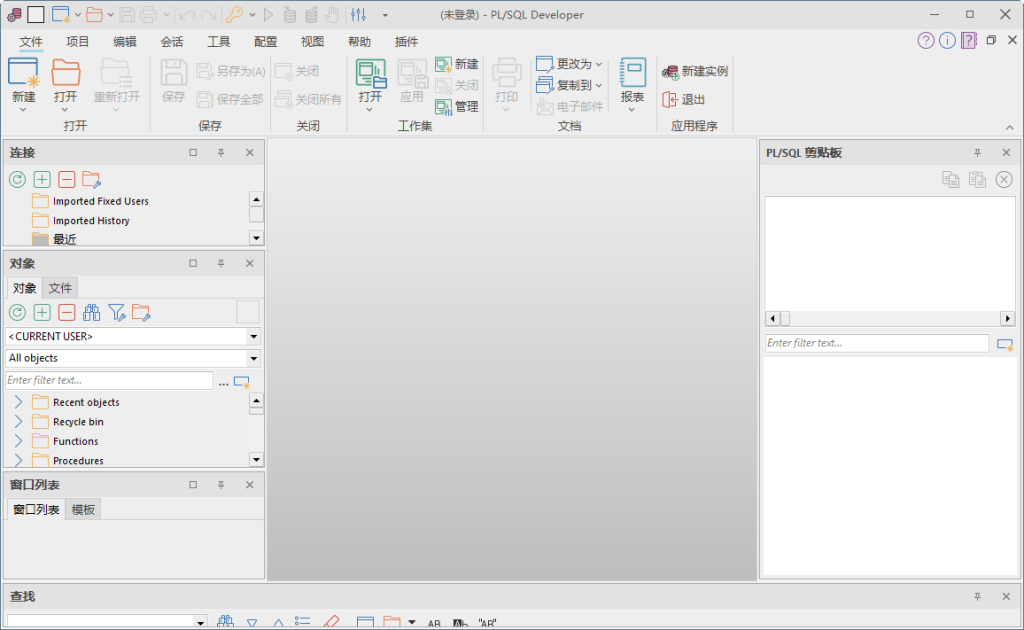Click the 新建 (New) large ribbon icon
Image resolution: width=1024 pixels, height=630 pixels.
coord(24,72)
